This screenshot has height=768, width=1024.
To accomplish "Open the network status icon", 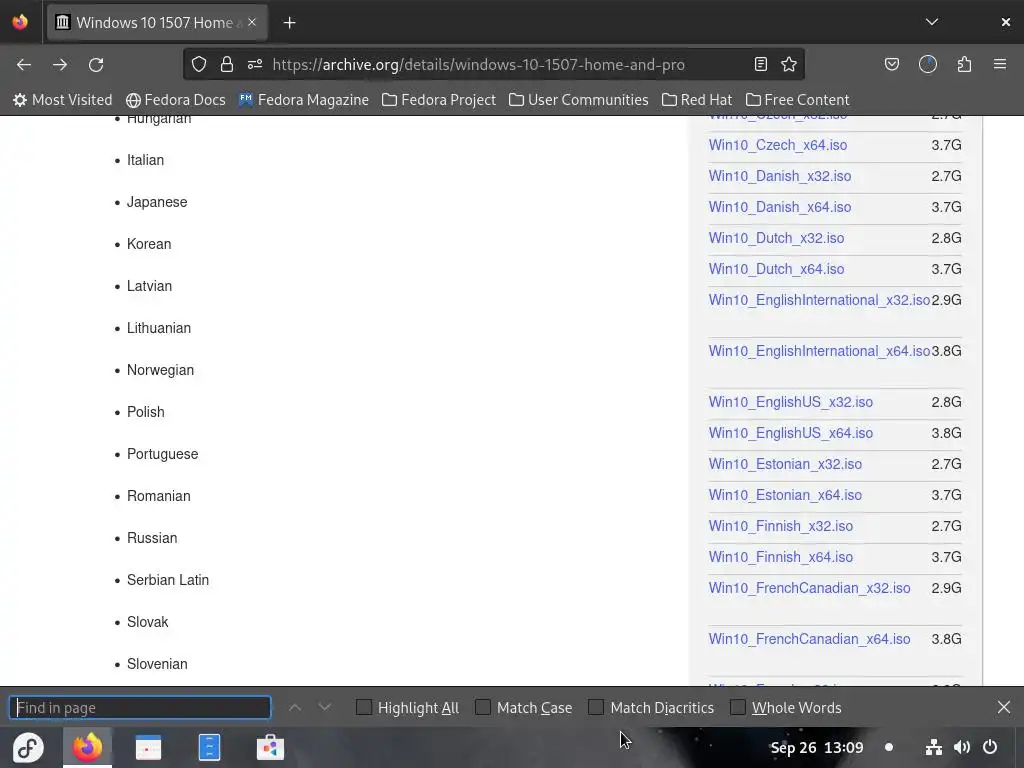I will [934, 747].
